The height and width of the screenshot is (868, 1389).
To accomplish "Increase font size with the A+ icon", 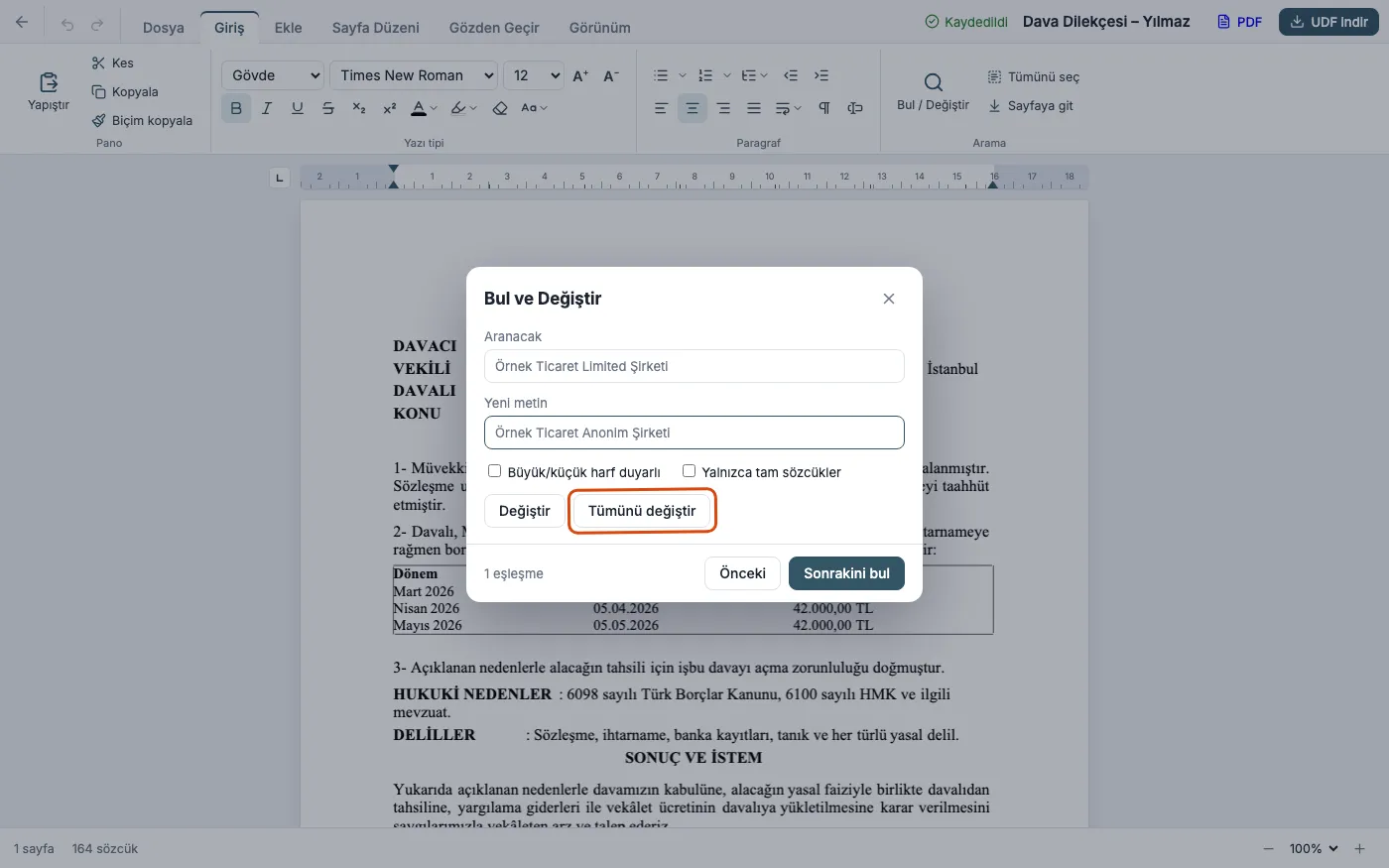I will [581, 75].
